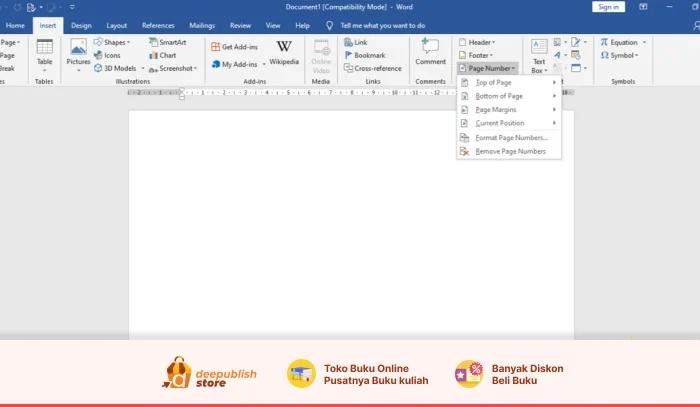
Task: Insert WordArt using the slanted A icon
Action: (x=557, y=55)
